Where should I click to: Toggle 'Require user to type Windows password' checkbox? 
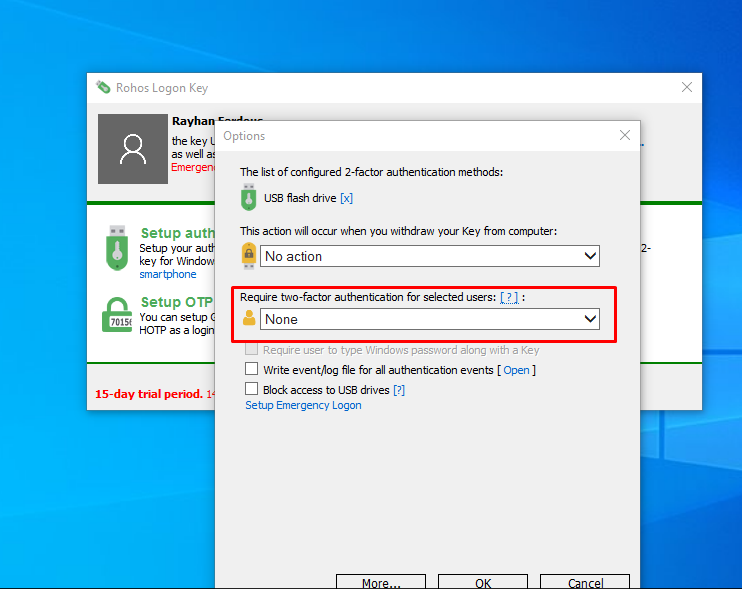tap(251, 349)
